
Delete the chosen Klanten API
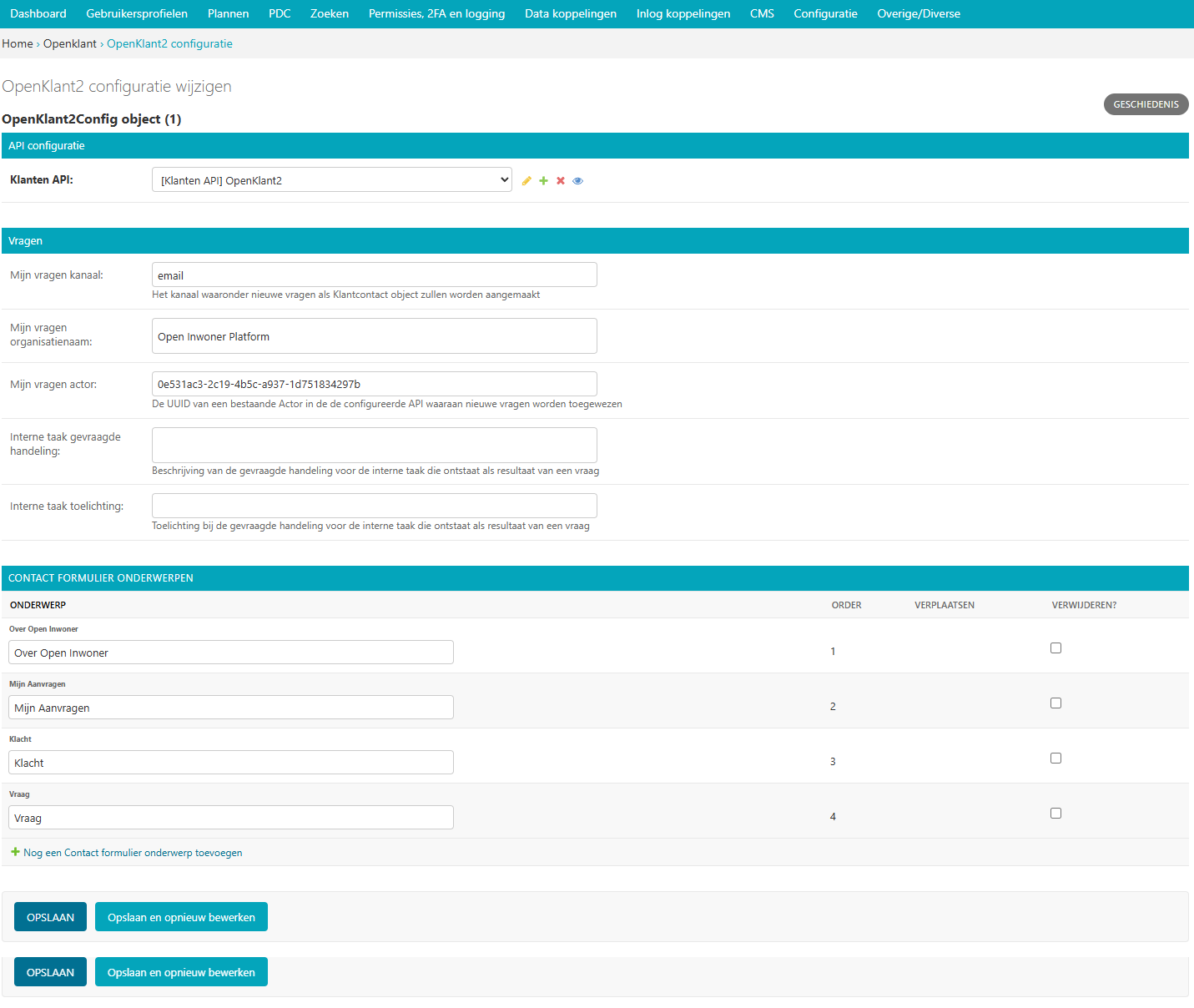[560, 180]
